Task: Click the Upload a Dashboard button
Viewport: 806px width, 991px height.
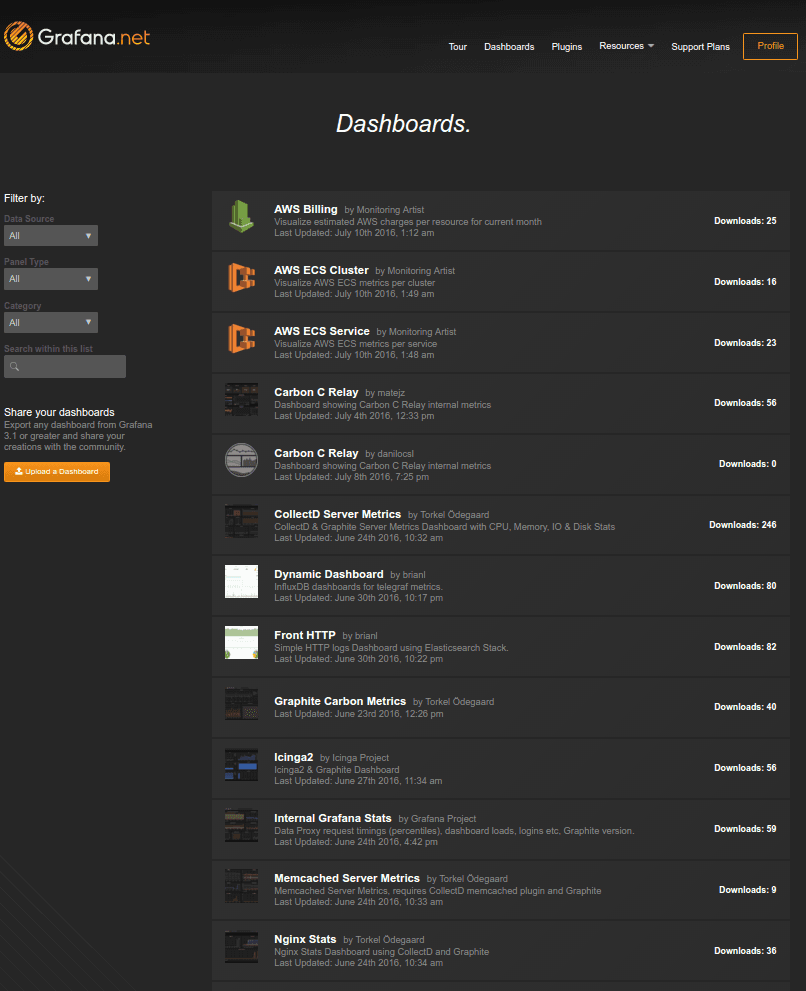Action: pos(57,471)
